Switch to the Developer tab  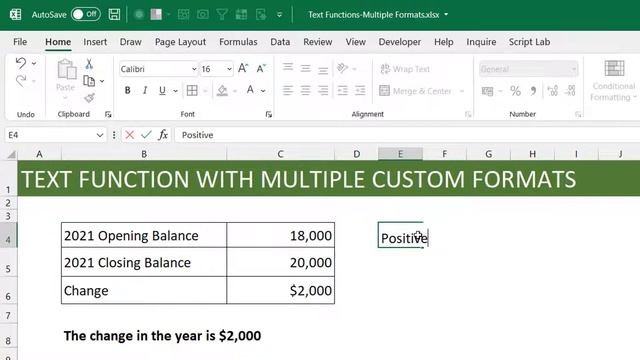coord(400,42)
